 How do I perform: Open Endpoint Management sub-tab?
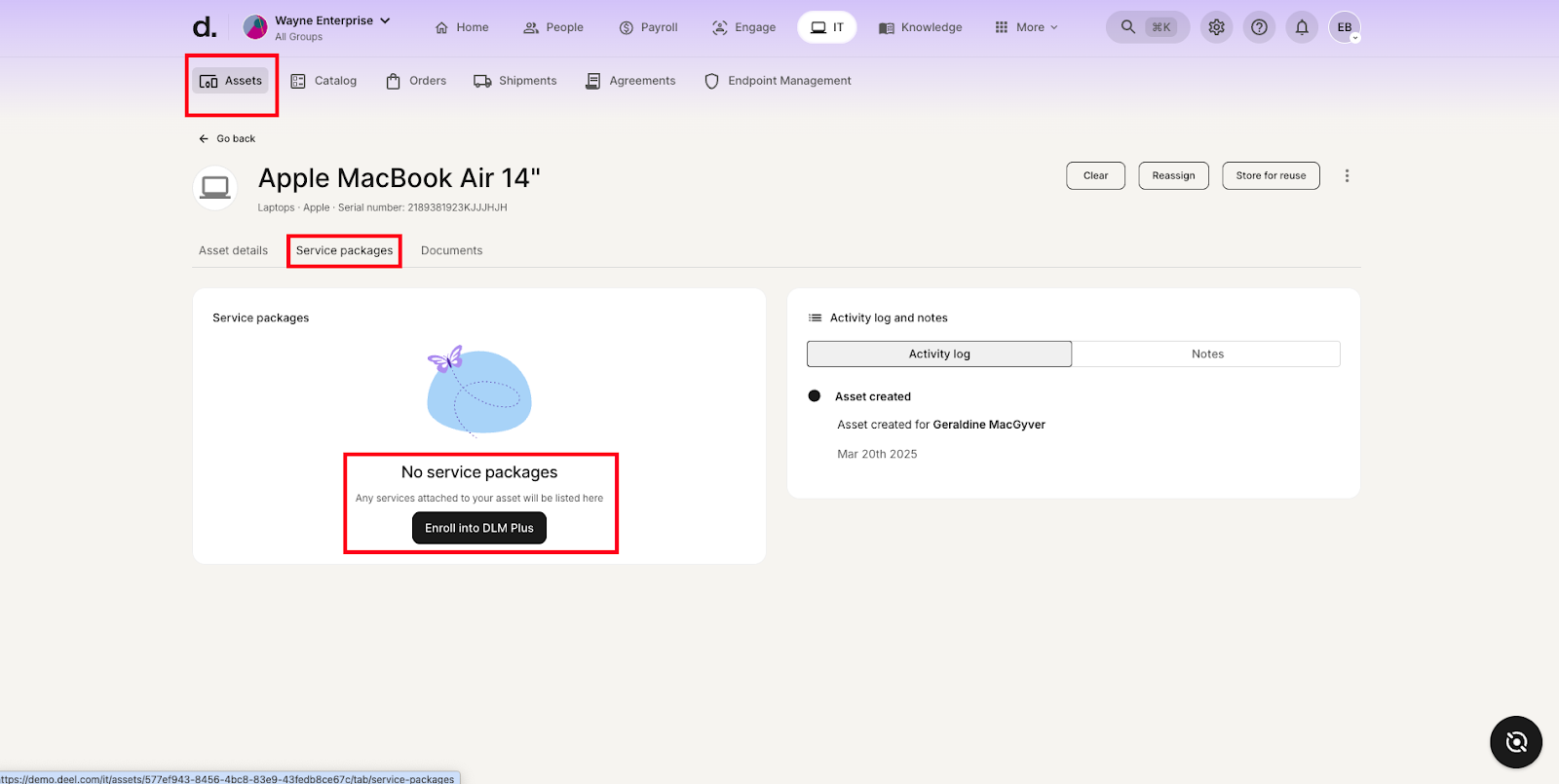[x=778, y=81]
